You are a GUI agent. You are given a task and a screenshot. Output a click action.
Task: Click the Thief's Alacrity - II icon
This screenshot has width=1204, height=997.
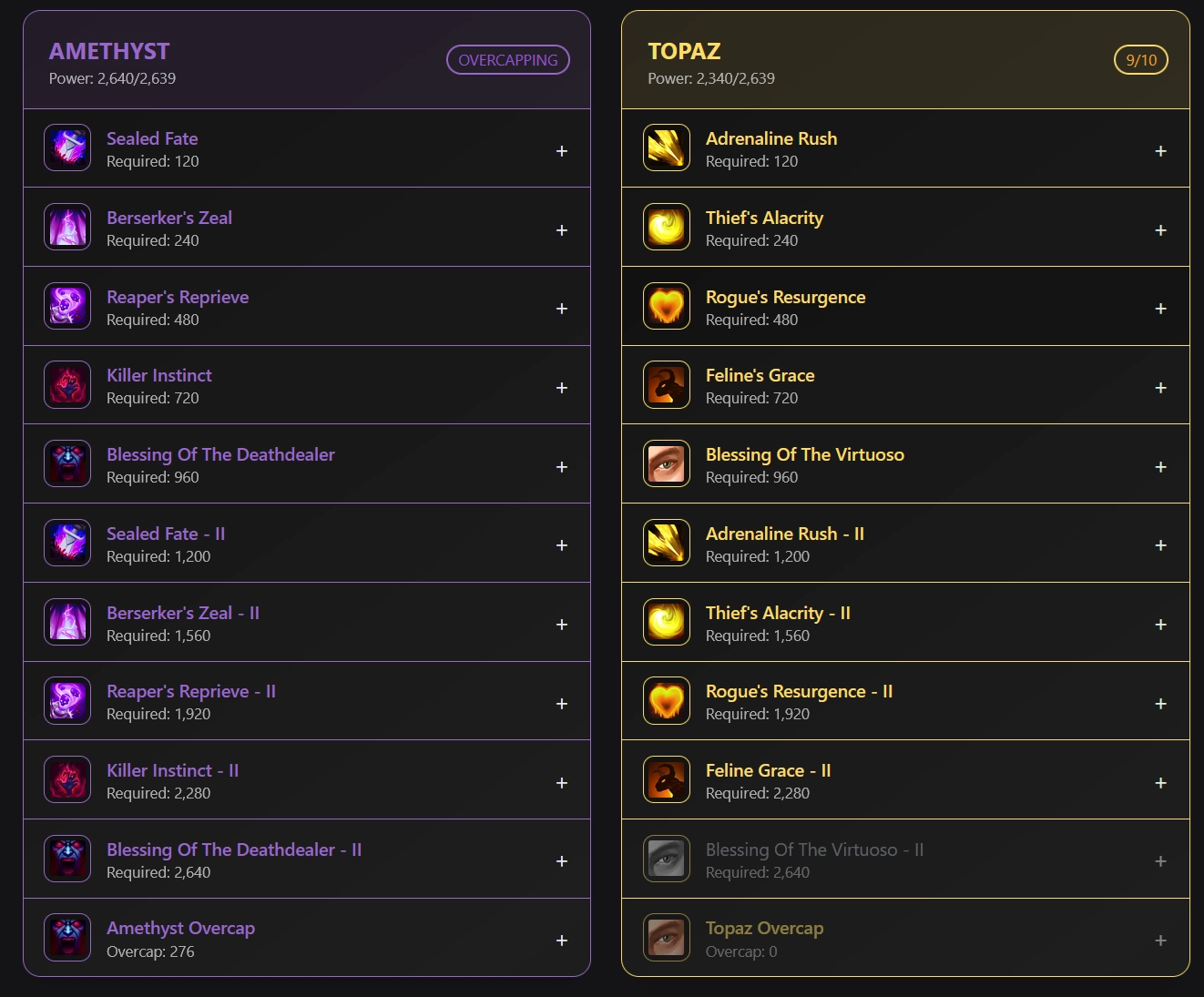click(x=667, y=622)
